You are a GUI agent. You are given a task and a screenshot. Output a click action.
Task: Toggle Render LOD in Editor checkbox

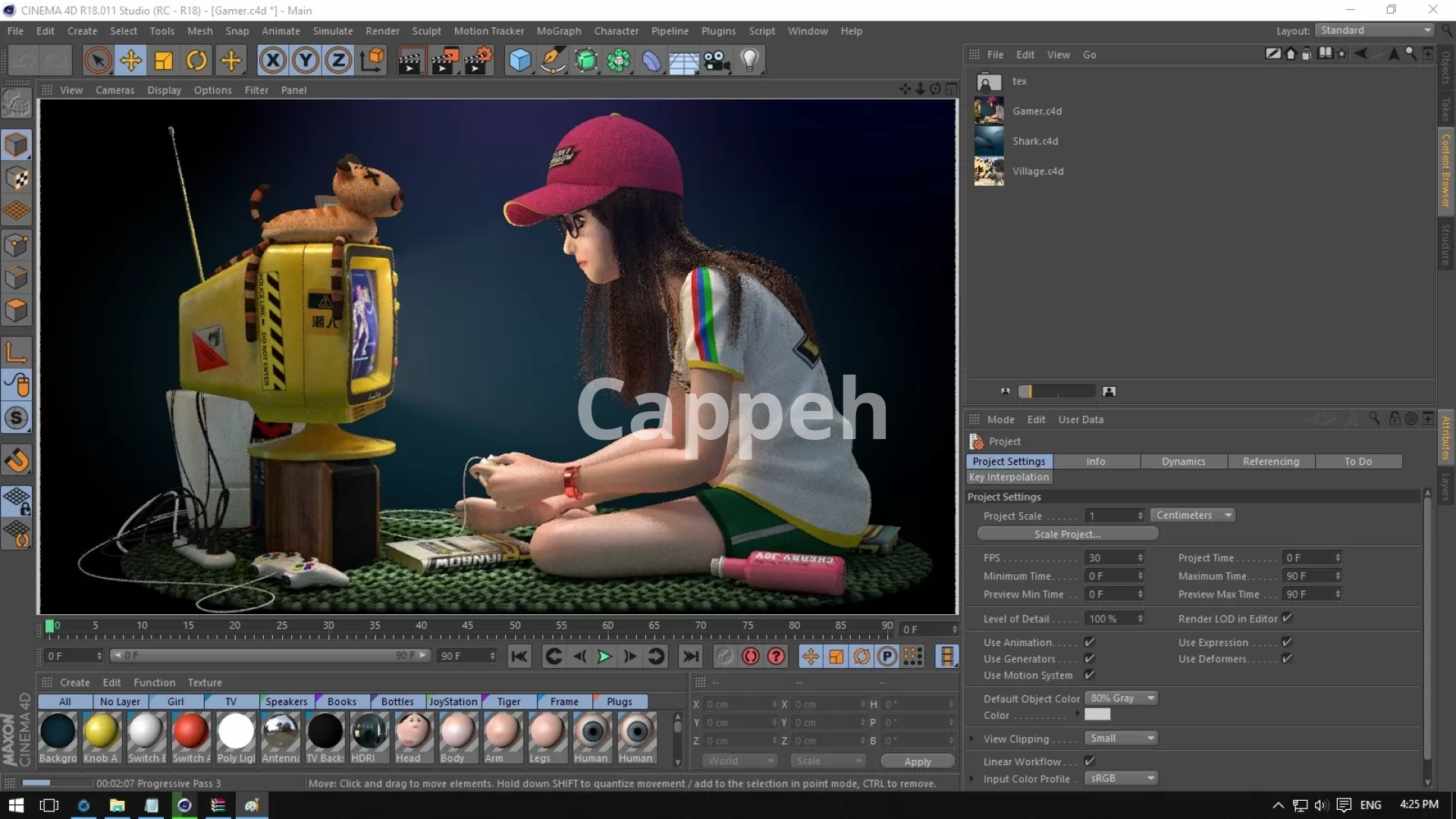1288,618
